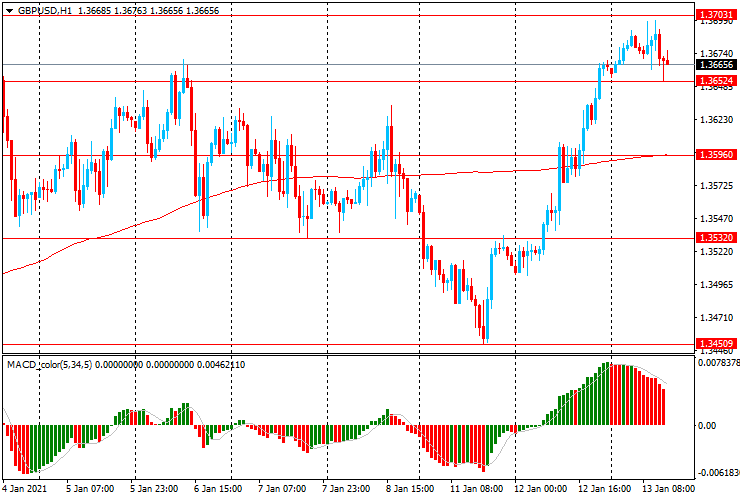
Task: Select the 1.37031 red price label
Action: coord(715,15)
